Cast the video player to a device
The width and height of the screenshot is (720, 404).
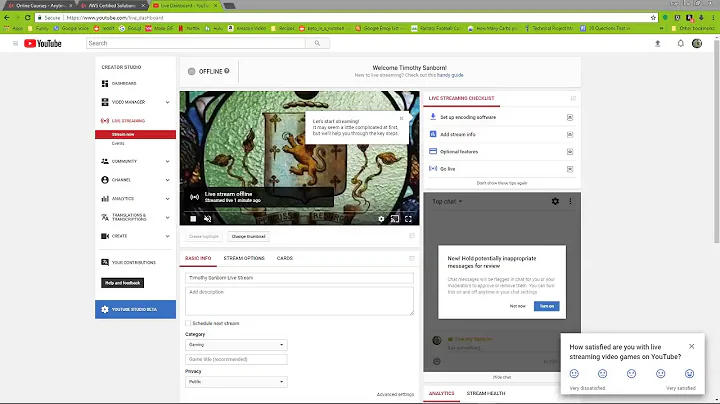[x=395, y=219]
